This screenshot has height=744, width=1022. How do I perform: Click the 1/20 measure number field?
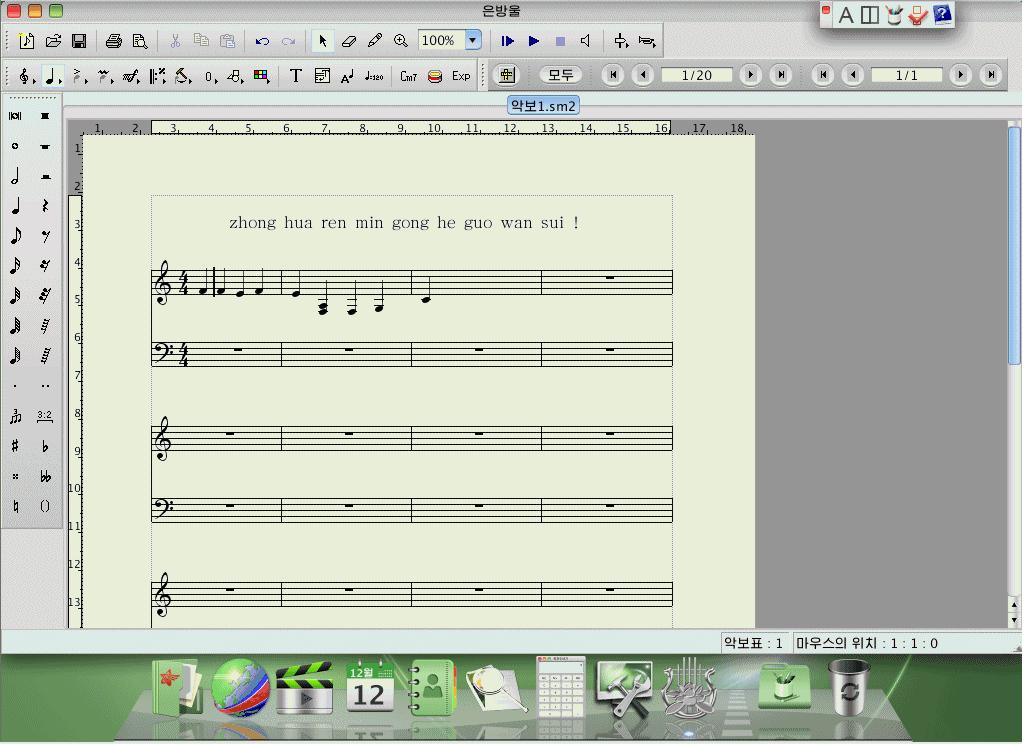point(696,75)
